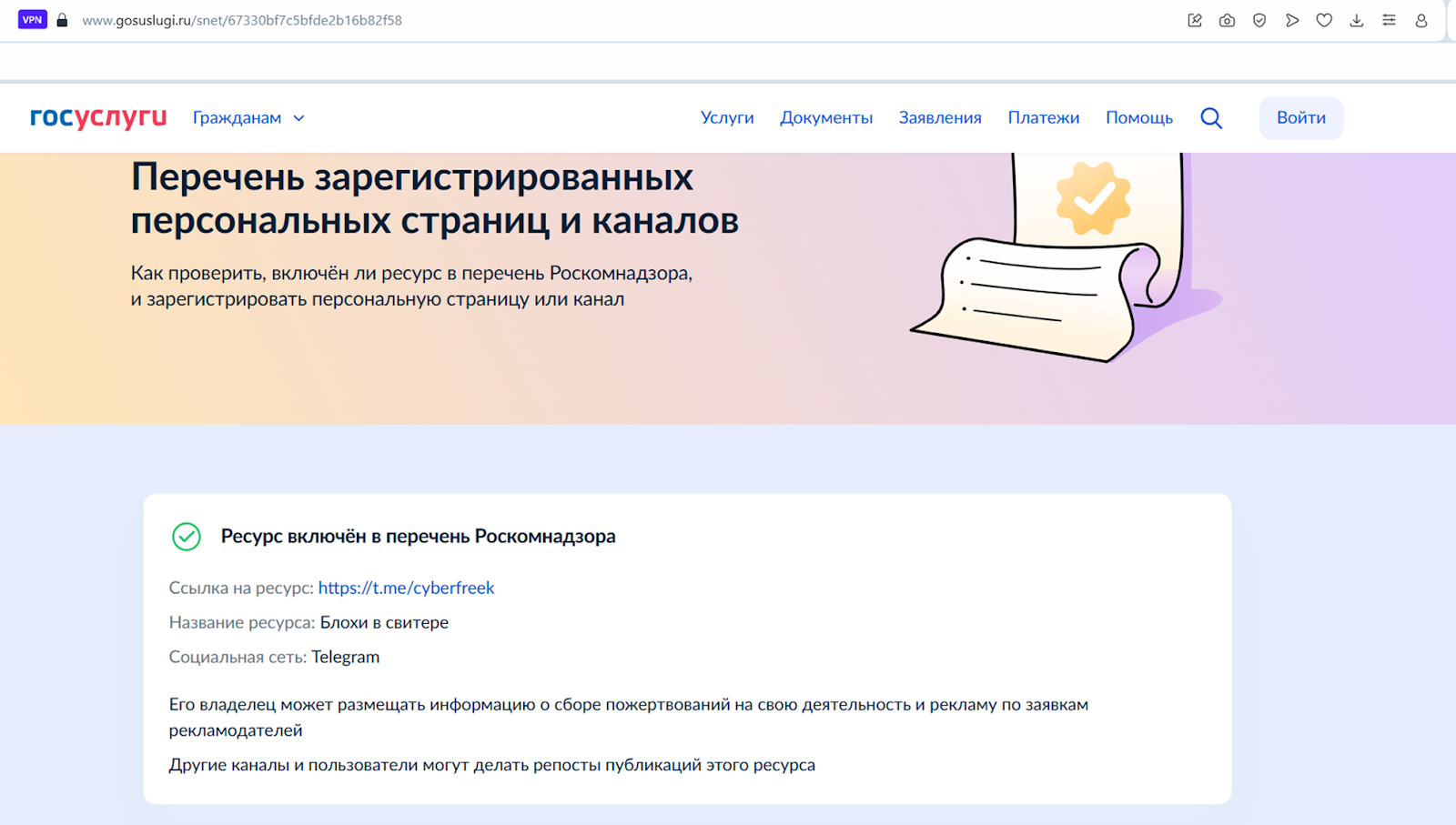
Task: Bookmark the page with the heart icon
Action: [x=1324, y=20]
